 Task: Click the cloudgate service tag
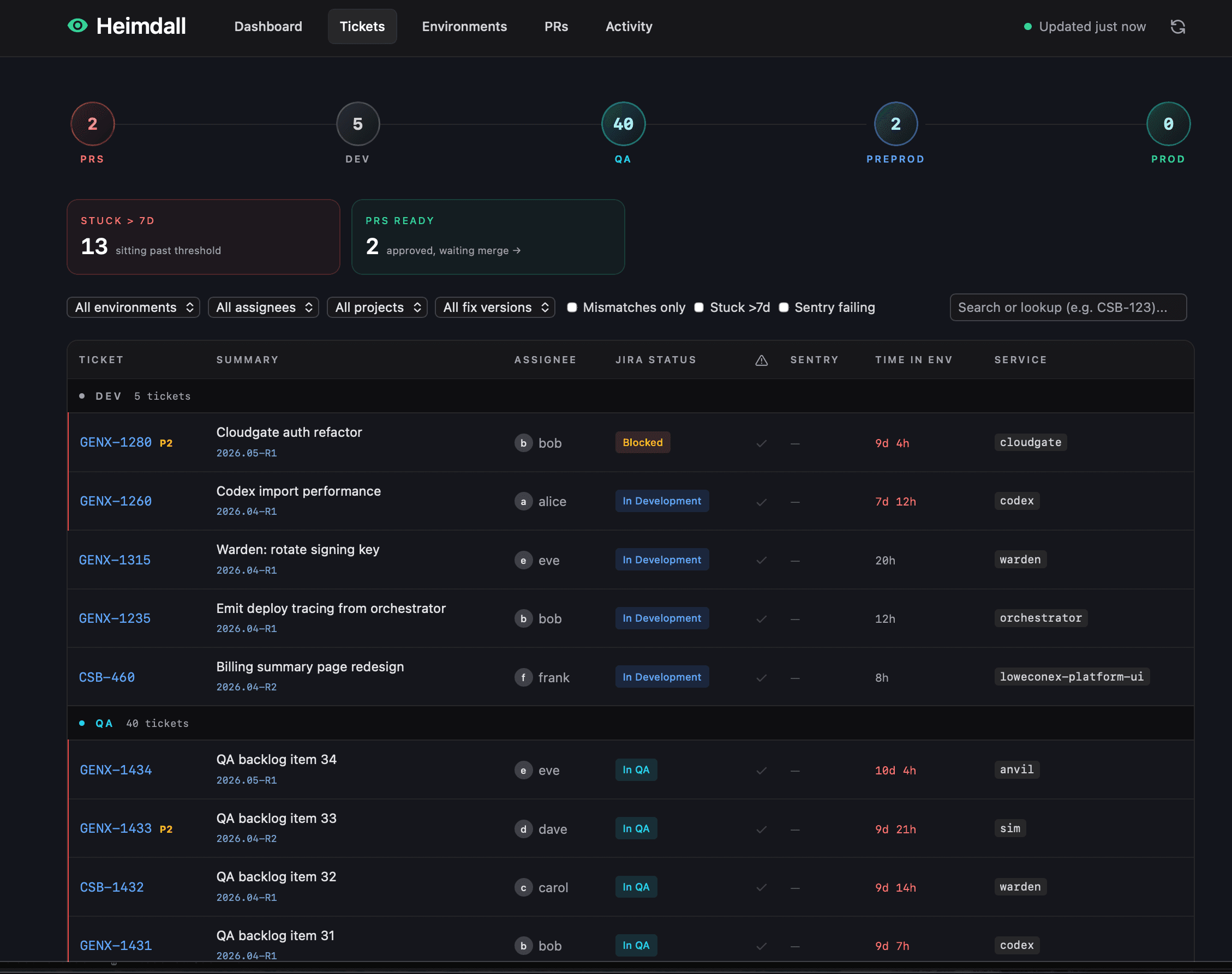[x=1030, y=442]
